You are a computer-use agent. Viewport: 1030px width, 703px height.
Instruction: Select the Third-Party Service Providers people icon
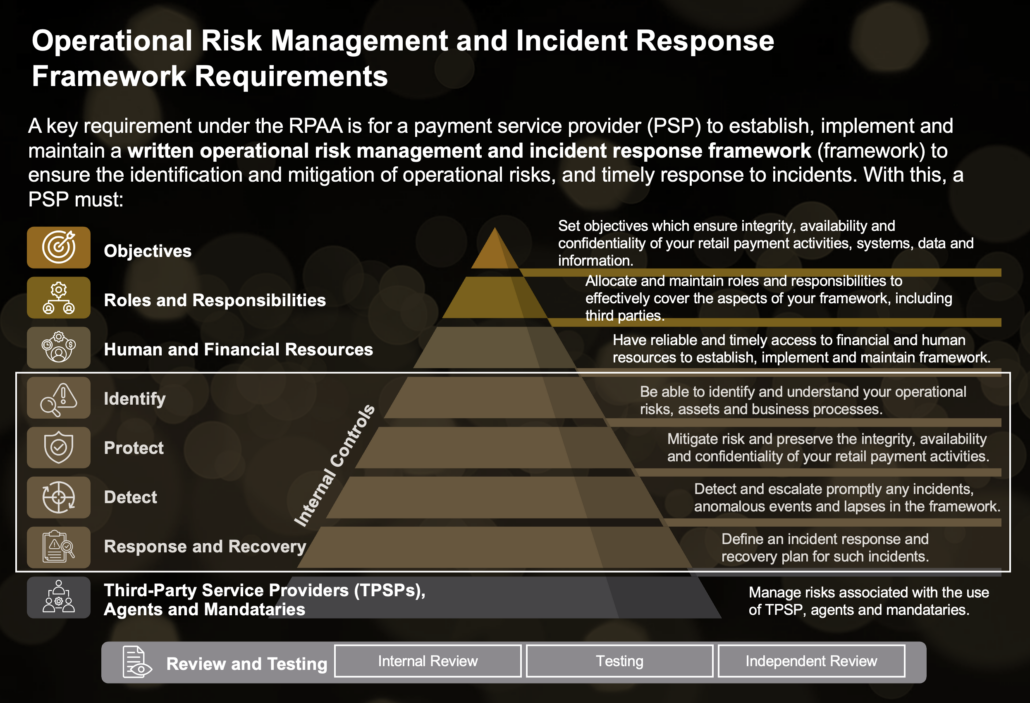(x=58, y=597)
